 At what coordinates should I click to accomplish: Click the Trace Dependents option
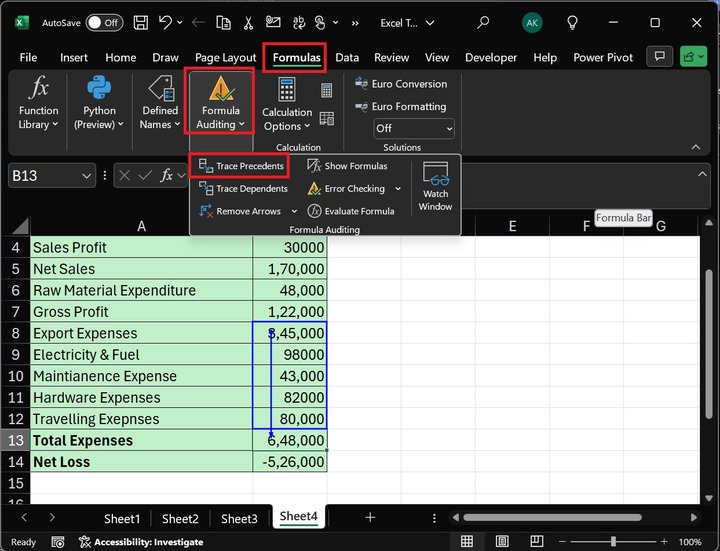243,188
